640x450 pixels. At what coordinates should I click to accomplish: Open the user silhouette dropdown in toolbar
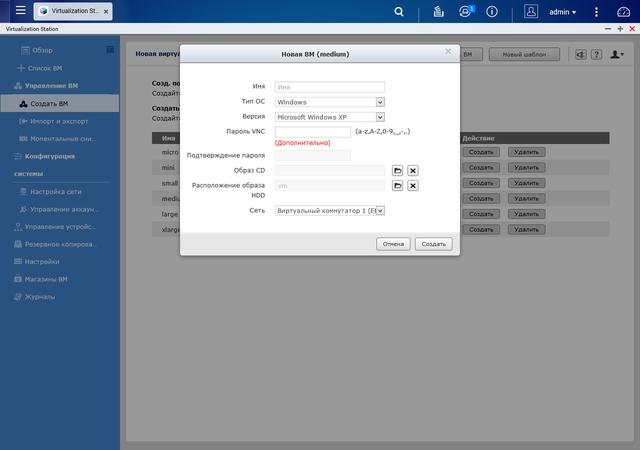(617, 54)
